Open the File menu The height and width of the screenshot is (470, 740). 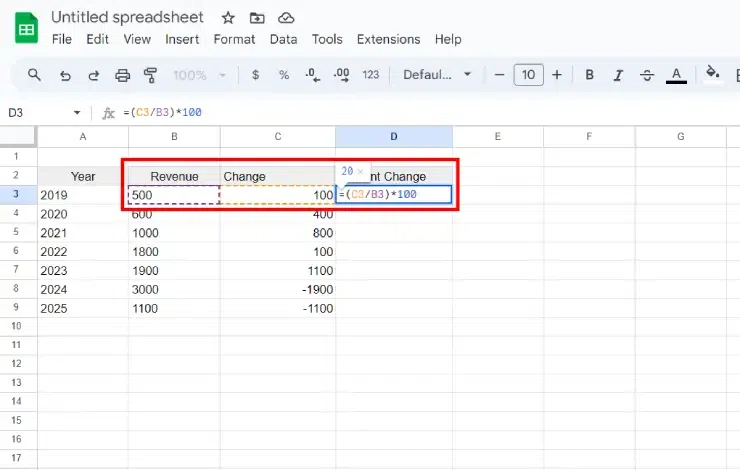click(x=62, y=39)
